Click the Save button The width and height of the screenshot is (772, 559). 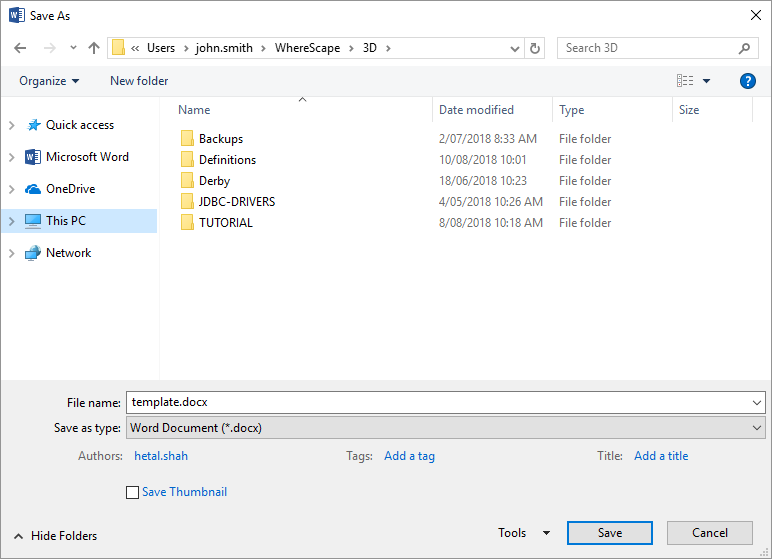point(609,533)
